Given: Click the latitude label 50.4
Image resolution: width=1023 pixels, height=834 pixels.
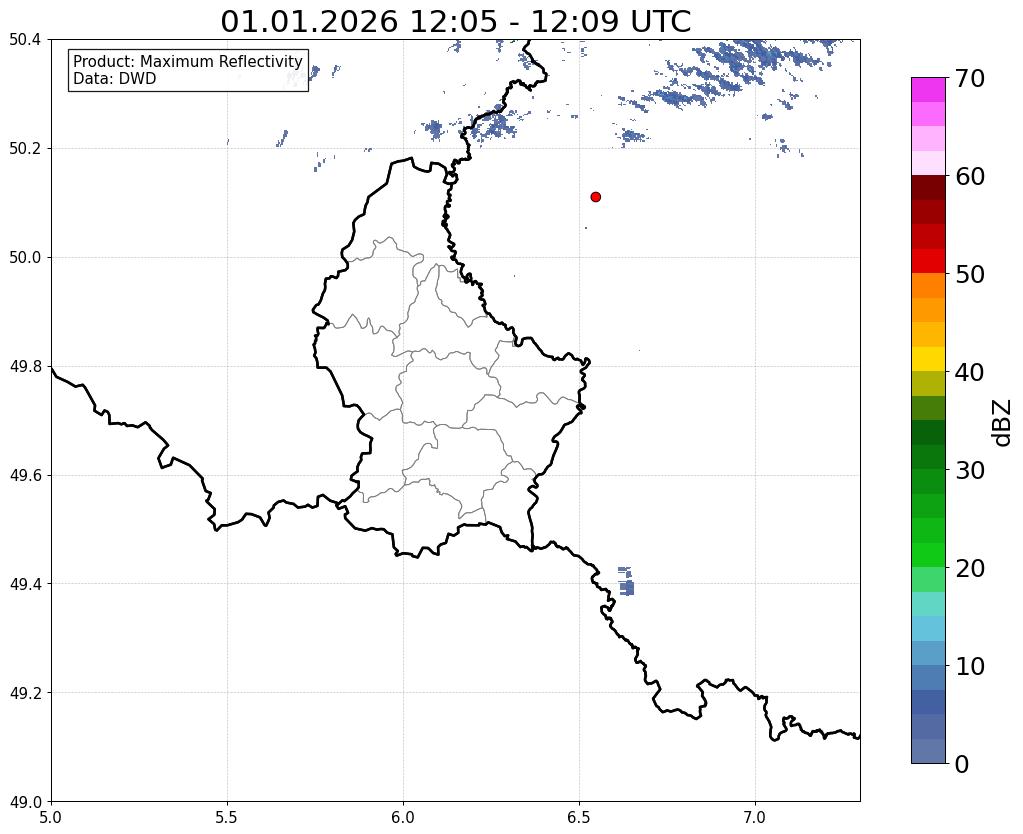Looking at the screenshot, I should (25, 40).
